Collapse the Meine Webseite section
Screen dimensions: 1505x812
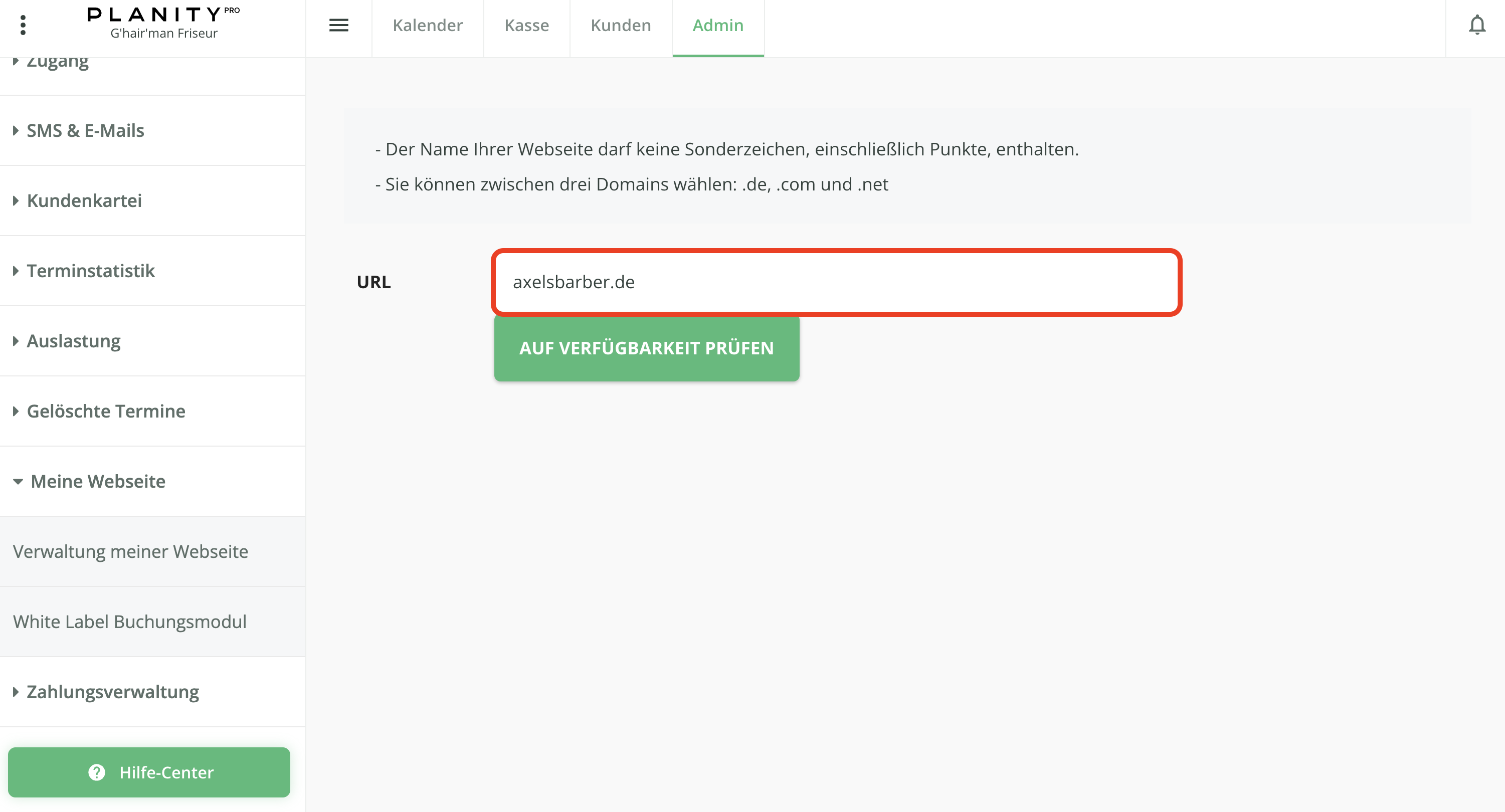point(98,481)
